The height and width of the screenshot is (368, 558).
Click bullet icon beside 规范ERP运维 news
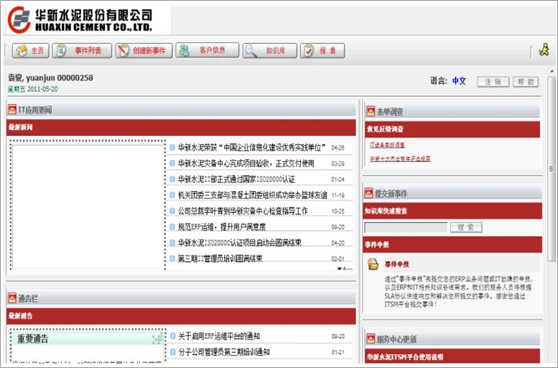(x=172, y=226)
